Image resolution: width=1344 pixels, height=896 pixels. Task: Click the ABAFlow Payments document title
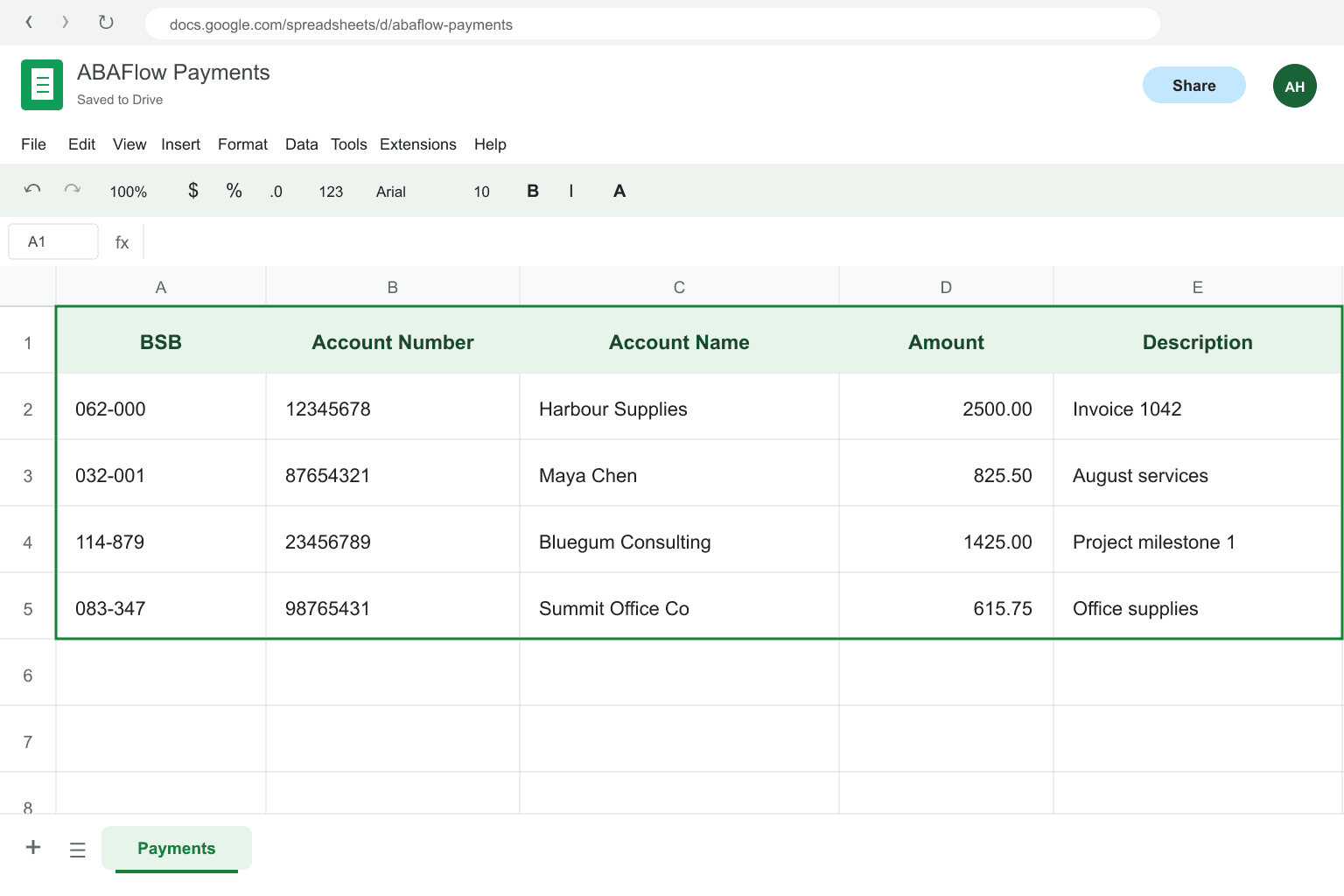click(x=173, y=73)
